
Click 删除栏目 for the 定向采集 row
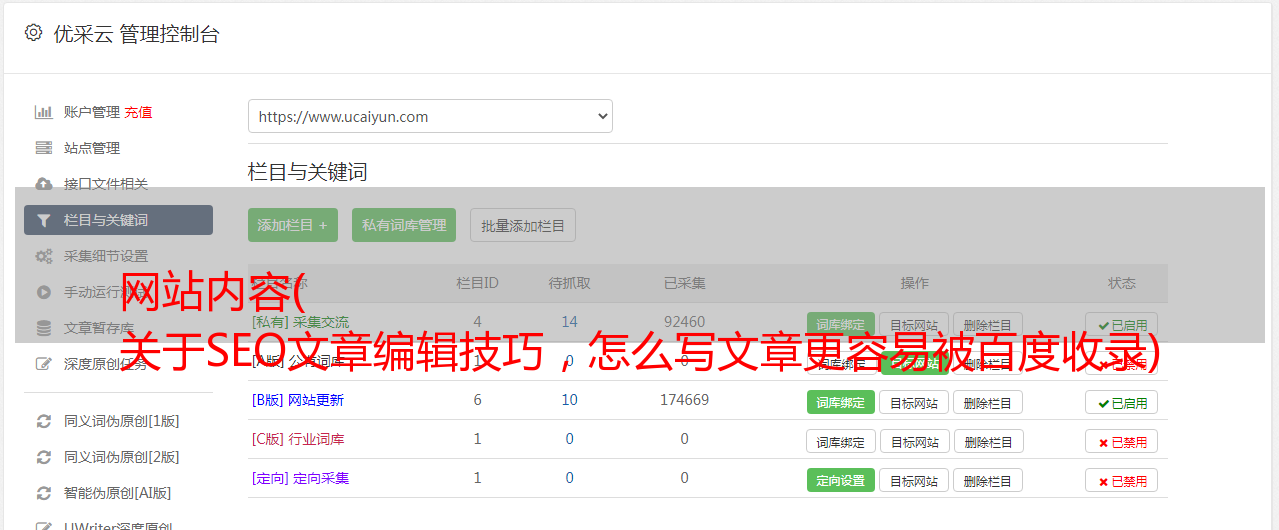click(988, 480)
